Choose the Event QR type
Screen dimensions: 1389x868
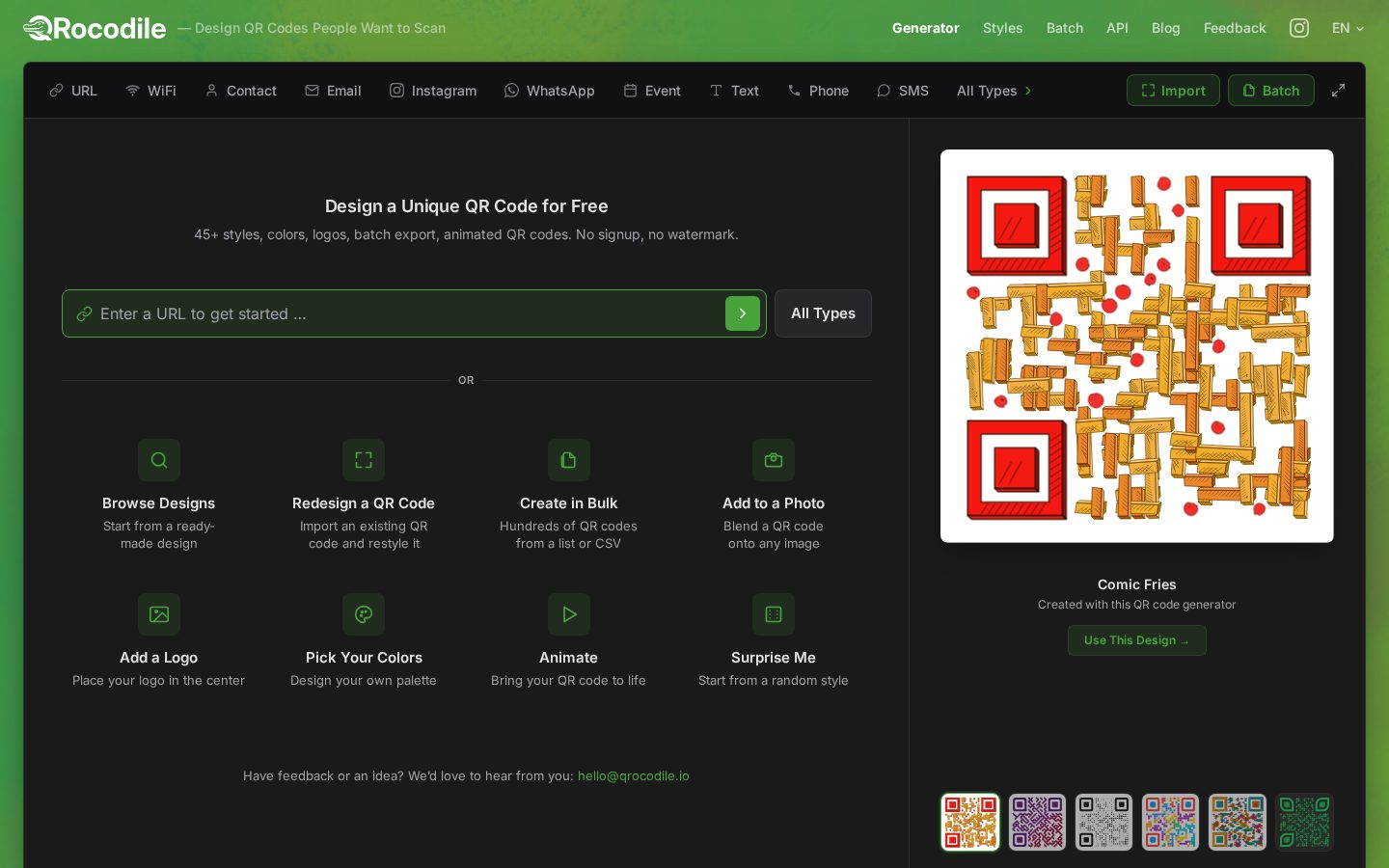(652, 91)
